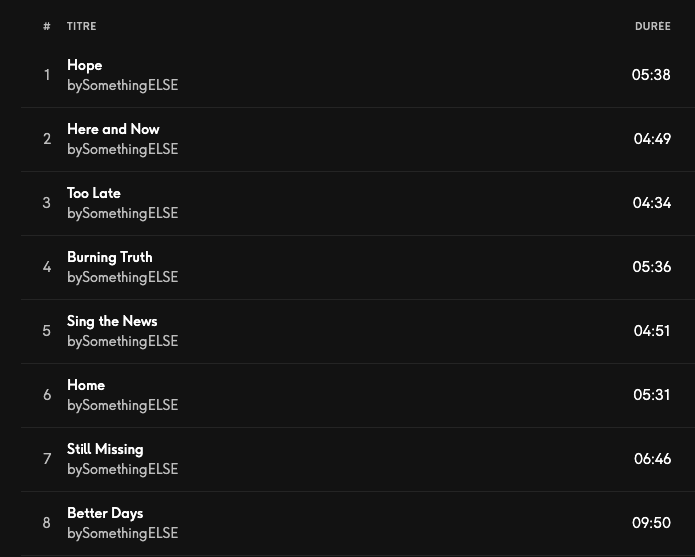Click the Burning Truth track title
The width and height of the screenshot is (695, 557).
[x=110, y=257]
